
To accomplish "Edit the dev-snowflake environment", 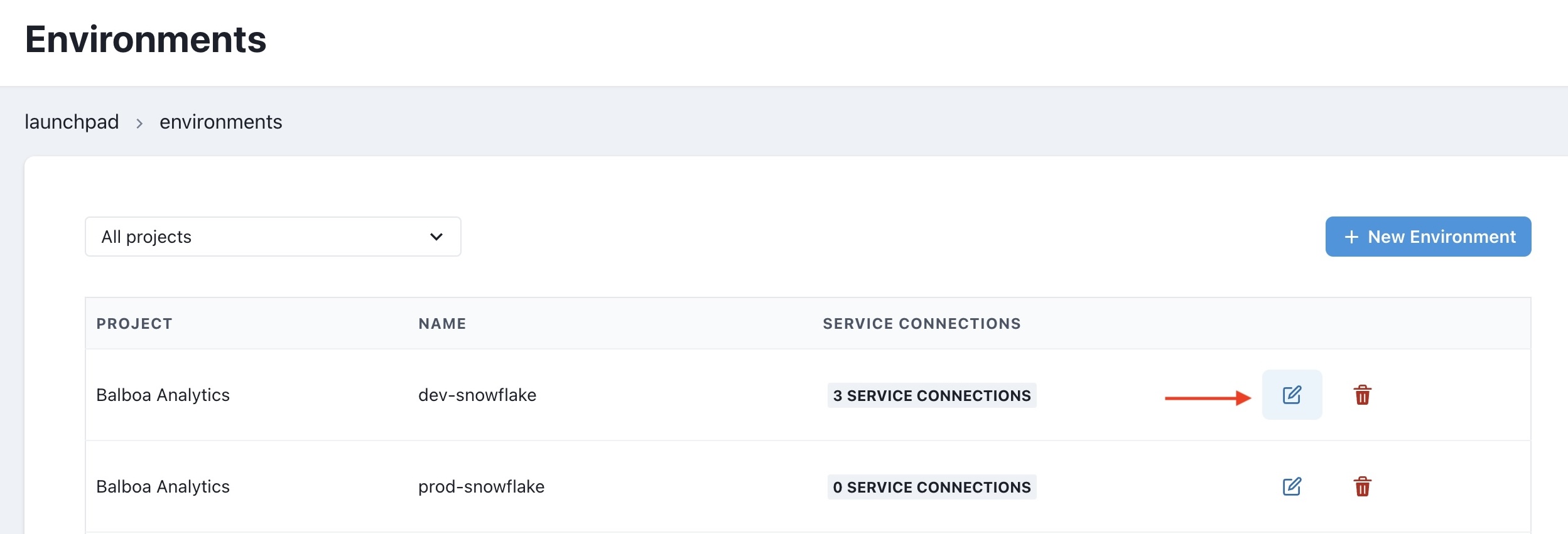I will tap(1292, 395).
